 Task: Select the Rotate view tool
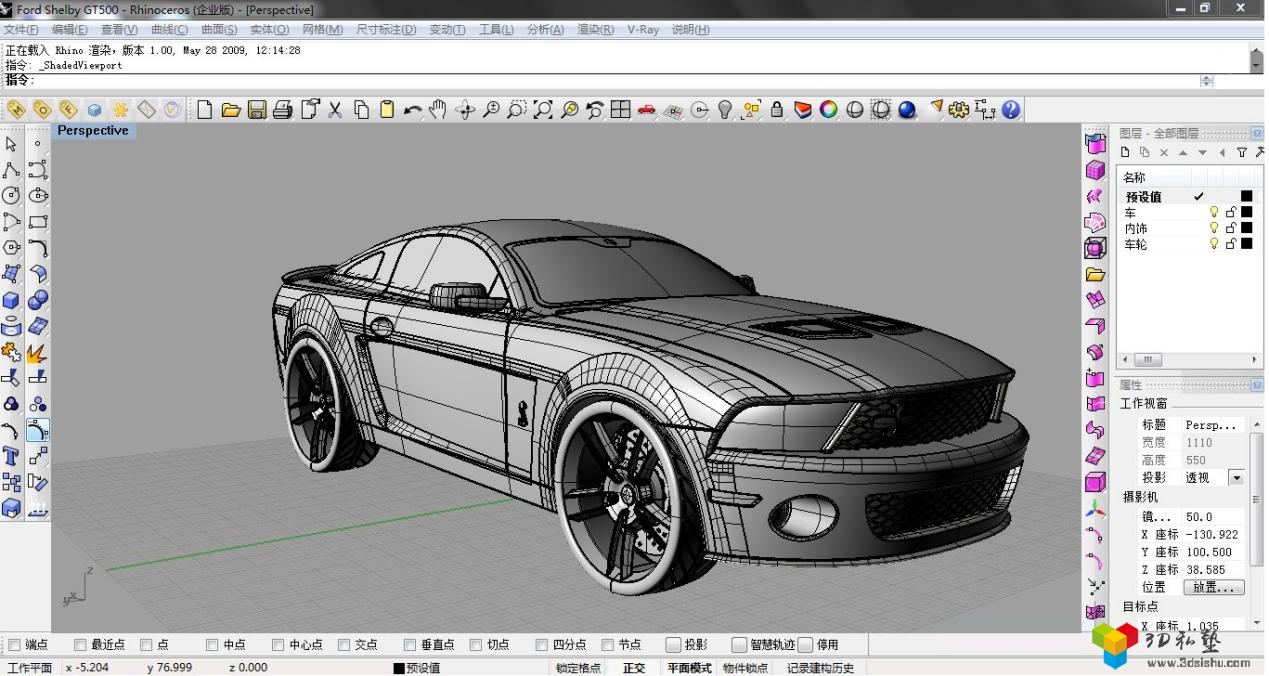(465, 110)
